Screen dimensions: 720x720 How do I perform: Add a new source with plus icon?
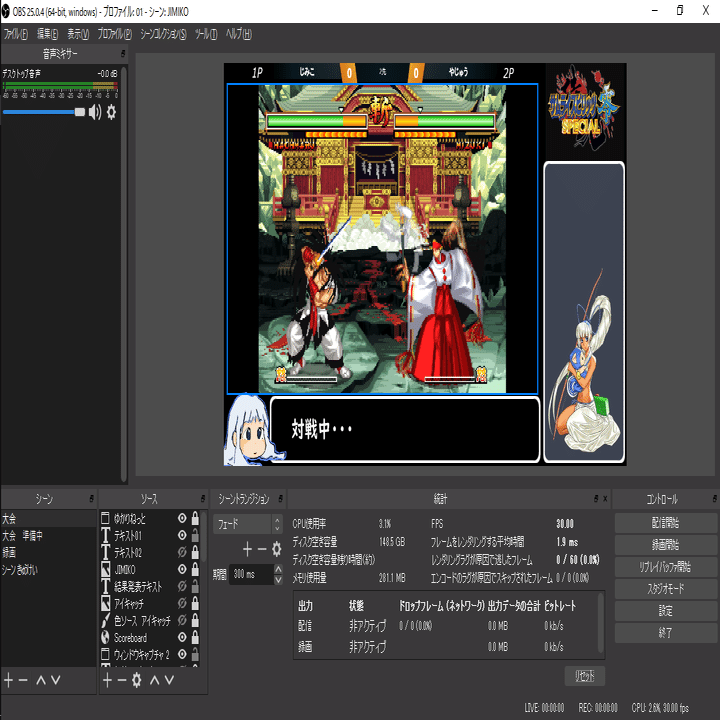[x=107, y=680]
